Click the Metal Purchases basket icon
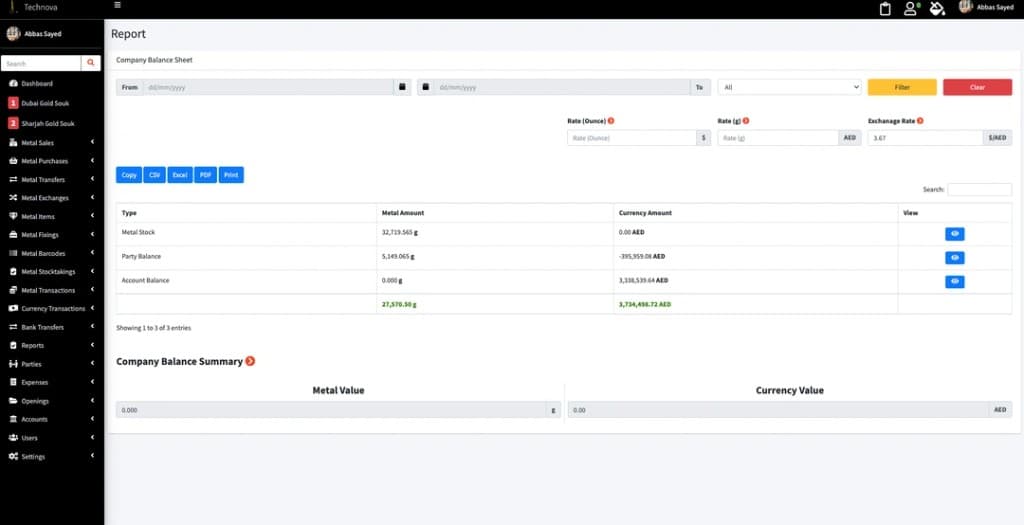The image size is (1024, 525). pyautogui.click(x=13, y=161)
